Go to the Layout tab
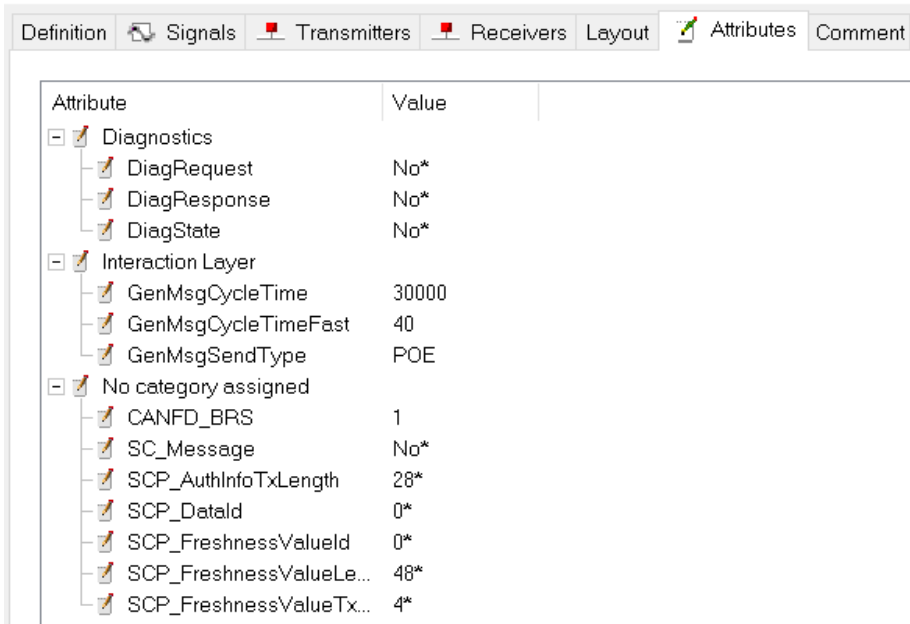This screenshot has height=624, width=910. tap(617, 32)
